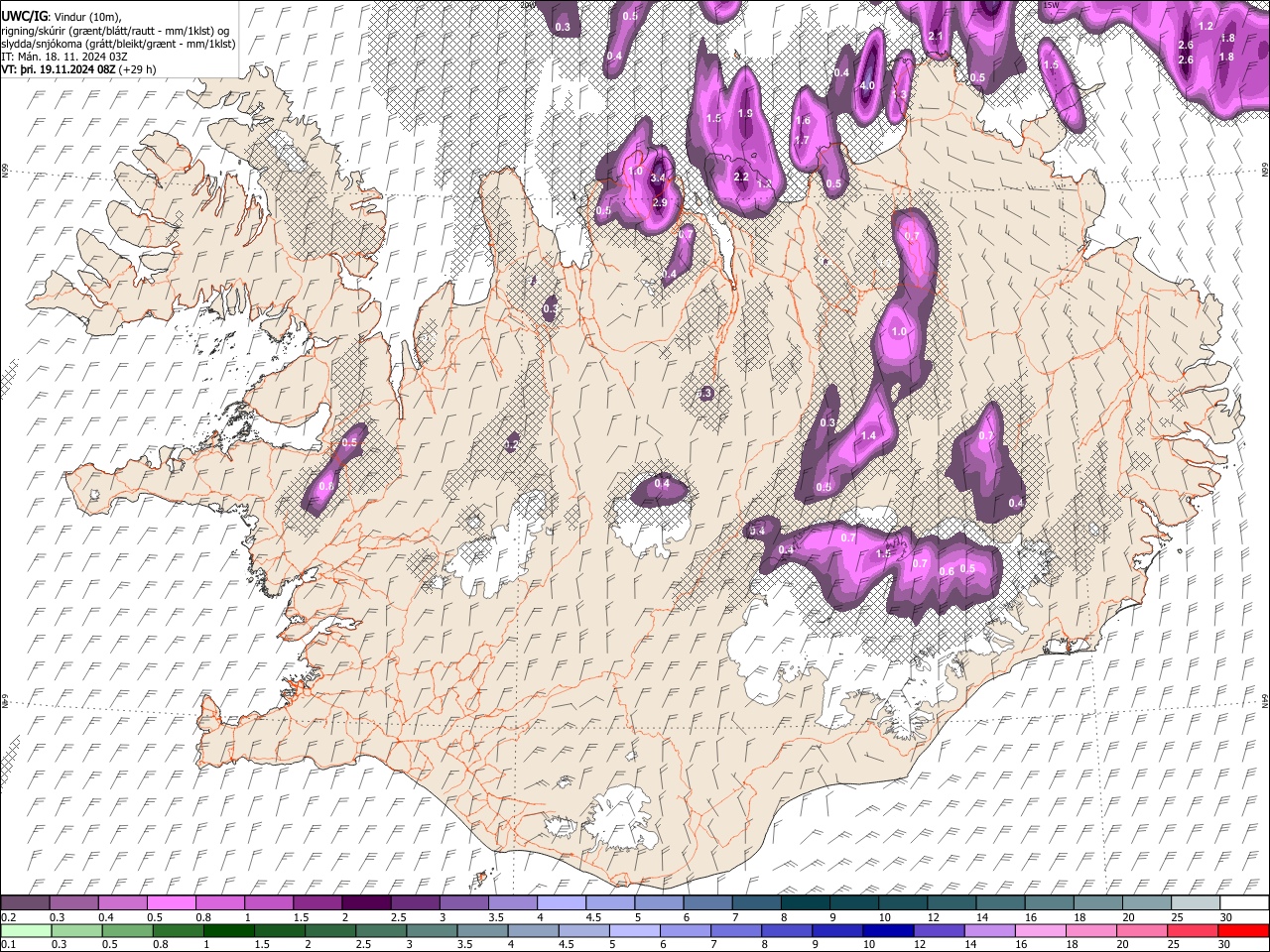This screenshot has height=952, width=1270.
Task: Select the red swatch after 30, lower scale
Action: [1242, 930]
